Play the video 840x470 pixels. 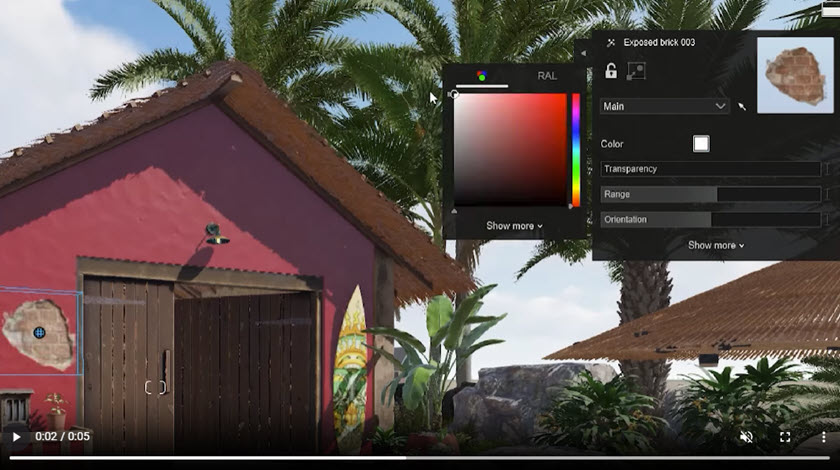16,437
